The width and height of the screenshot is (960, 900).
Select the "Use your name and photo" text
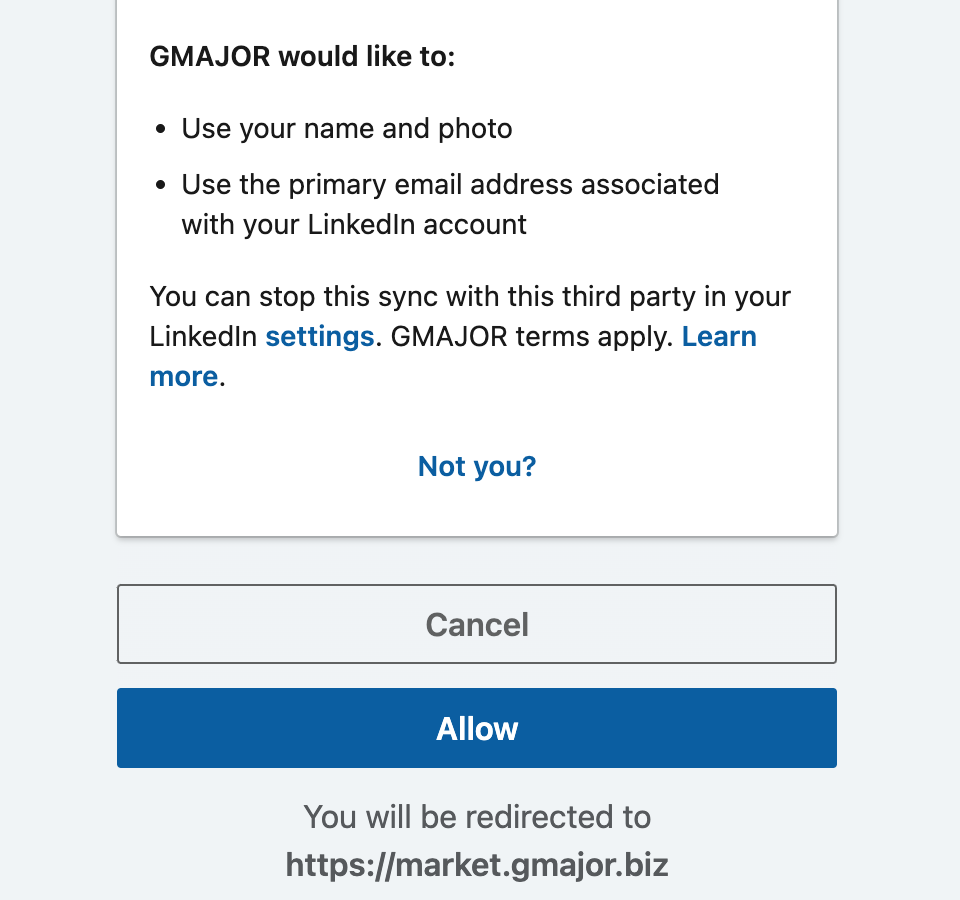[x=346, y=129]
